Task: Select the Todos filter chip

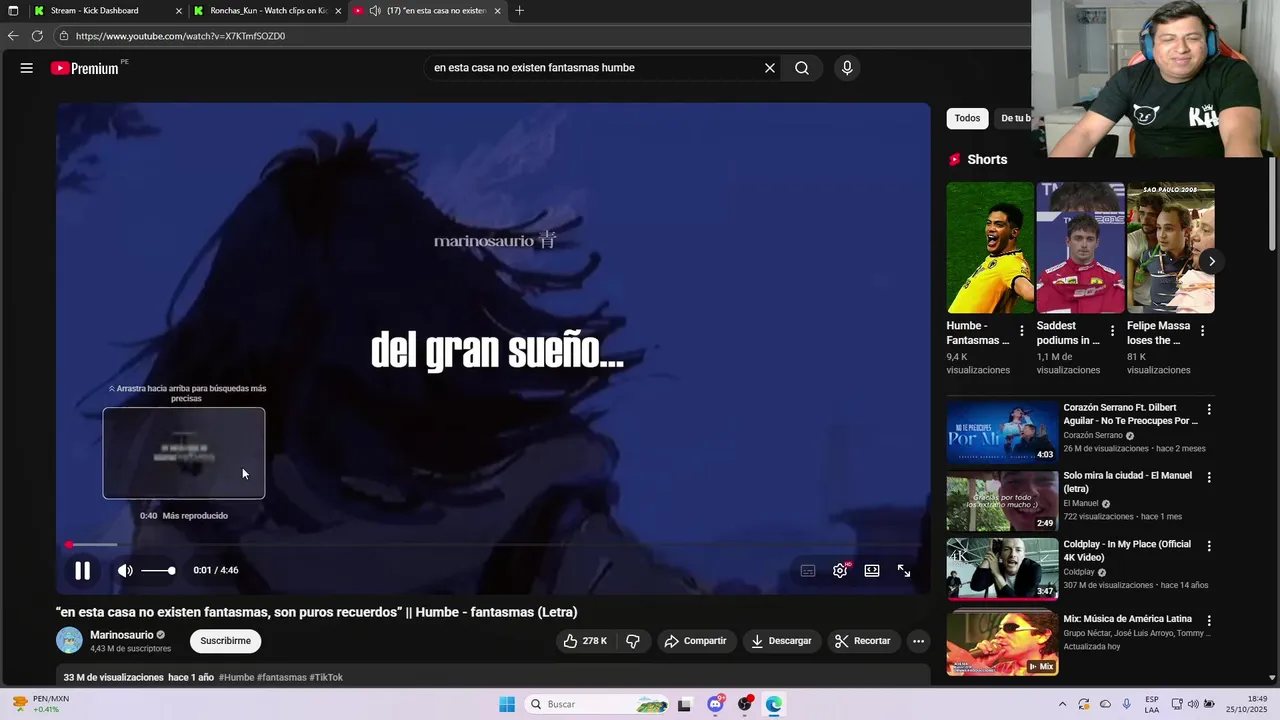Action: click(x=967, y=118)
